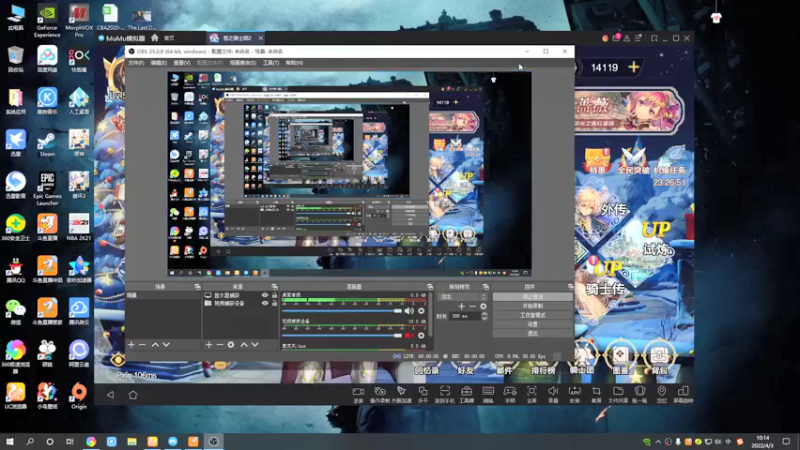Image resolution: width=800 pixels, height=450 pixels.
Task: Open OBS Help menu
Action: point(294,63)
